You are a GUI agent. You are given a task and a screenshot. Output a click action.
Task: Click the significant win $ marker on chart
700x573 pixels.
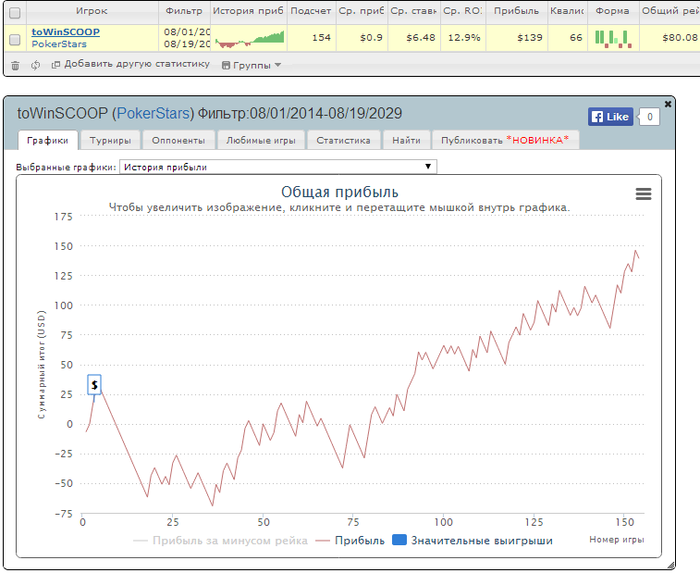94,385
